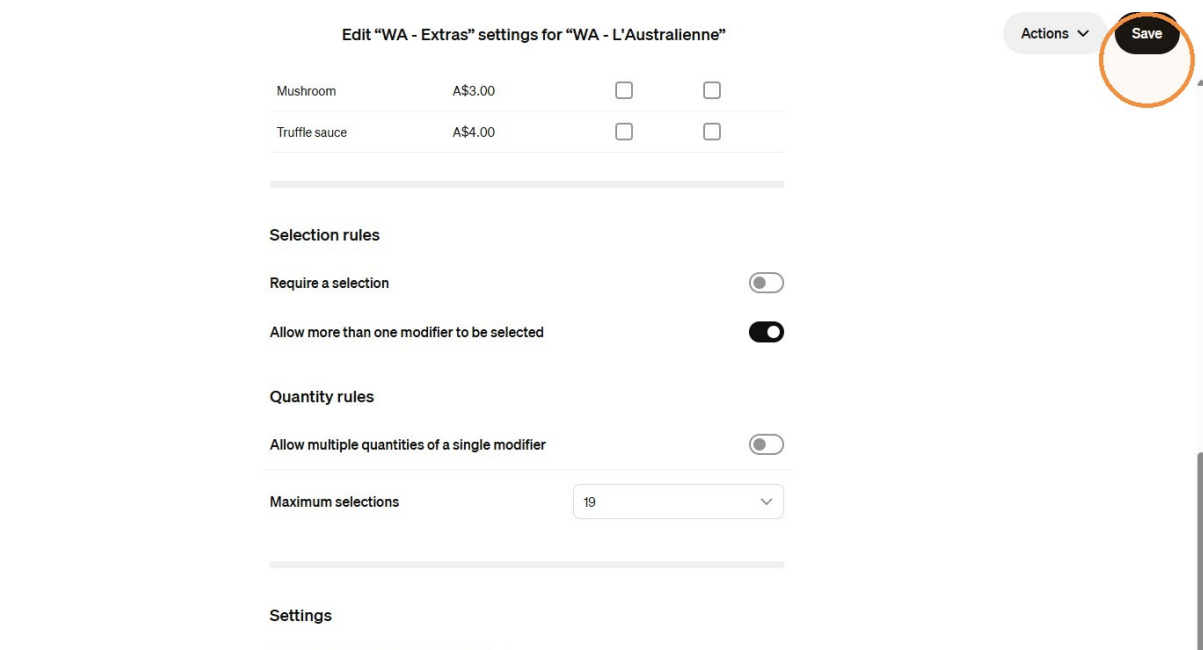Image resolution: width=1203 pixels, height=650 pixels.
Task: Click the Mushroom modifier row name
Action: tap(306, 91)
